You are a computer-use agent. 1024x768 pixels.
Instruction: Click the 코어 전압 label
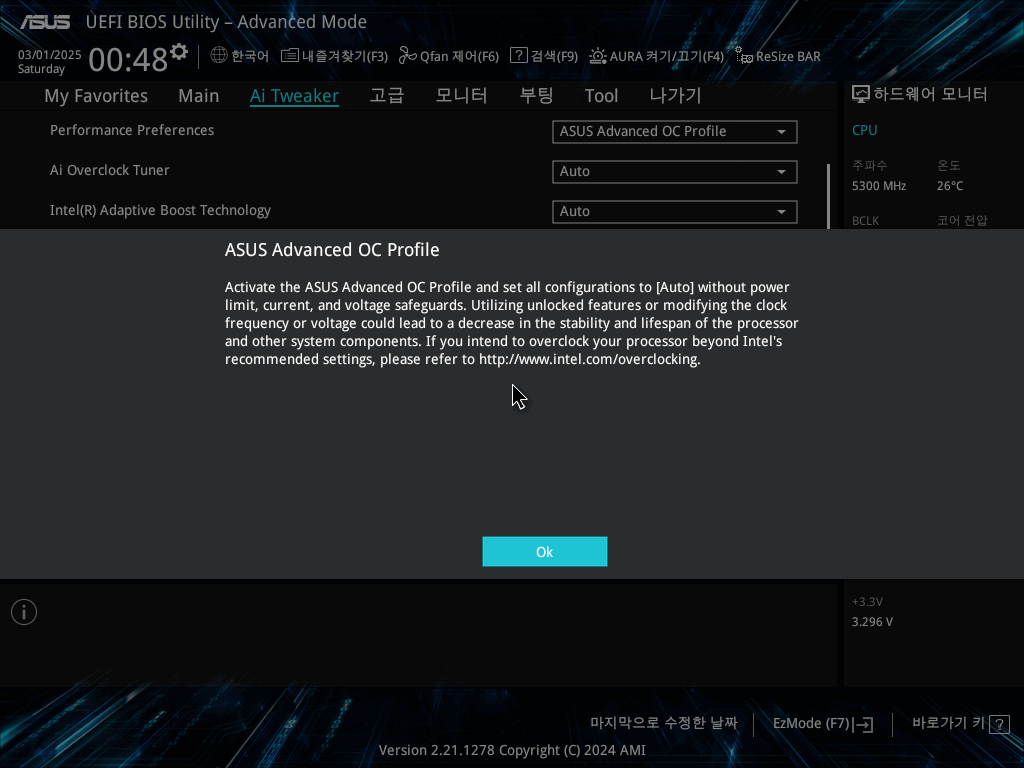(x=962, y=221)
